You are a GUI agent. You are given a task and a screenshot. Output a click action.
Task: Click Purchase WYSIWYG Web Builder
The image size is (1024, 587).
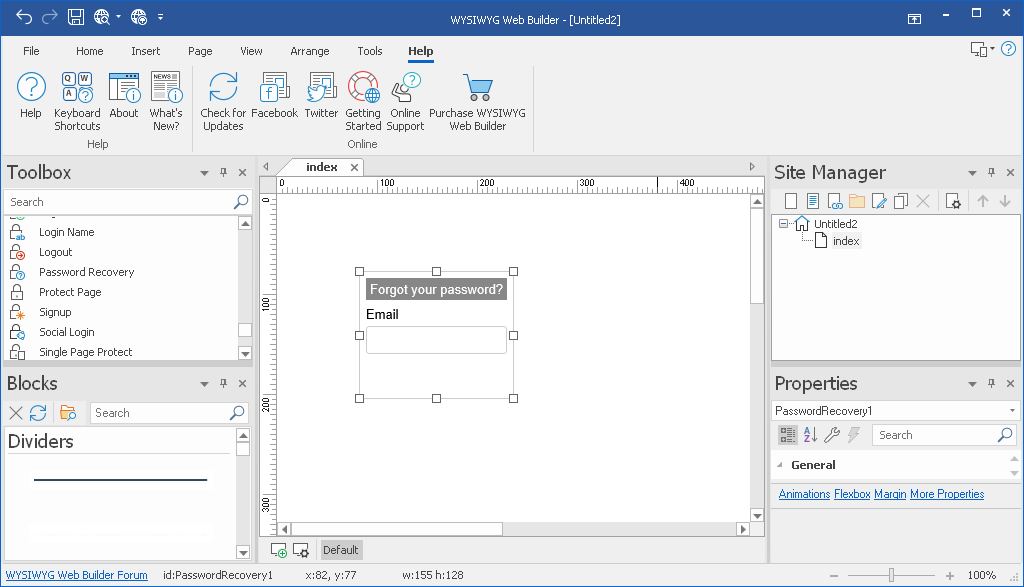477,102
